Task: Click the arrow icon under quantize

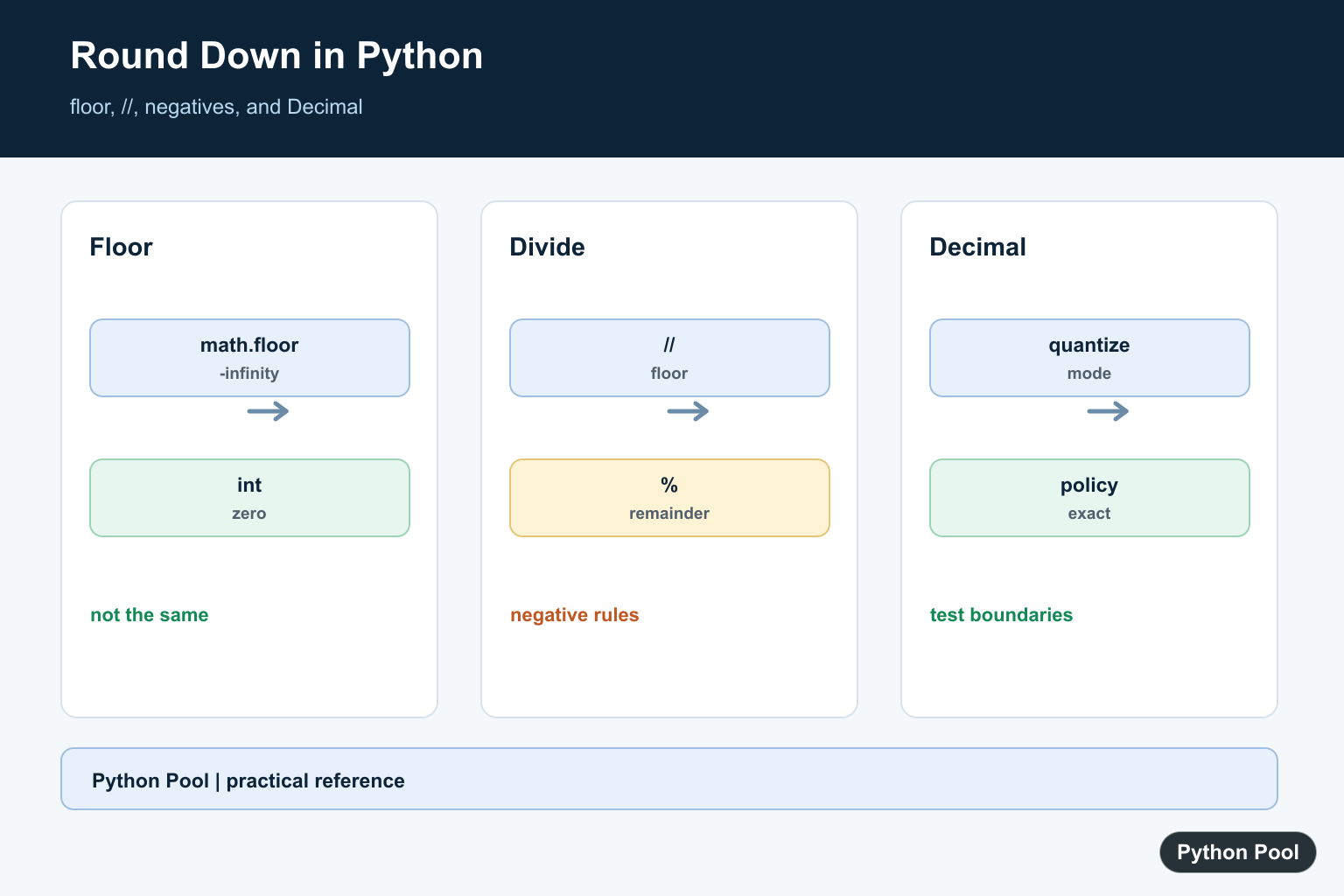Action: pos(1108,411)
